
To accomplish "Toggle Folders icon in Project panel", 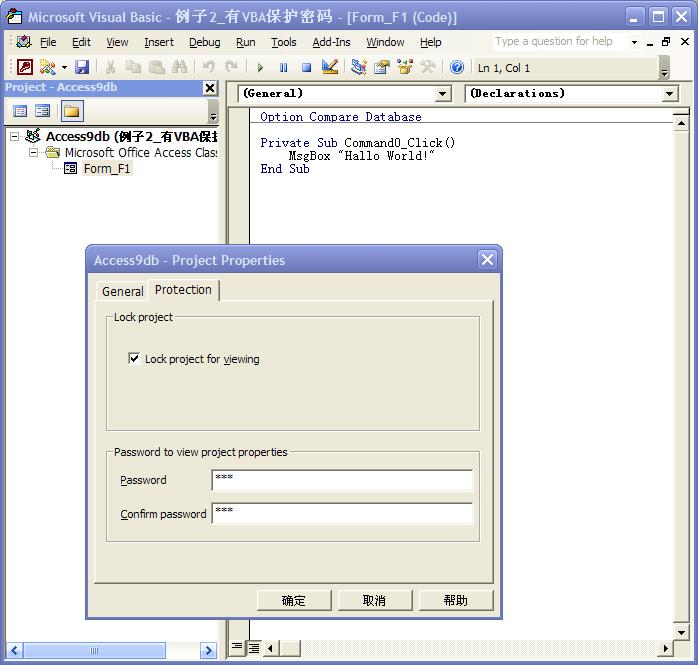I will [72, 111].
